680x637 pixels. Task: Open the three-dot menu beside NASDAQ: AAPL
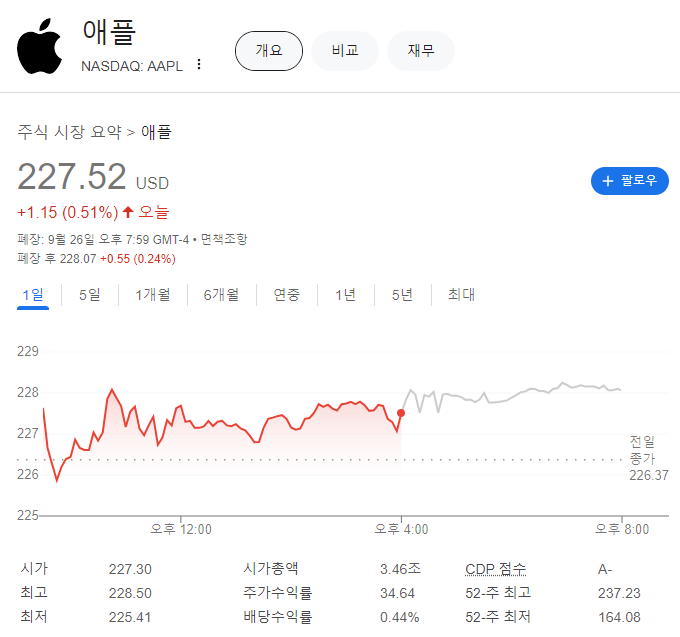tap(199, 64)
